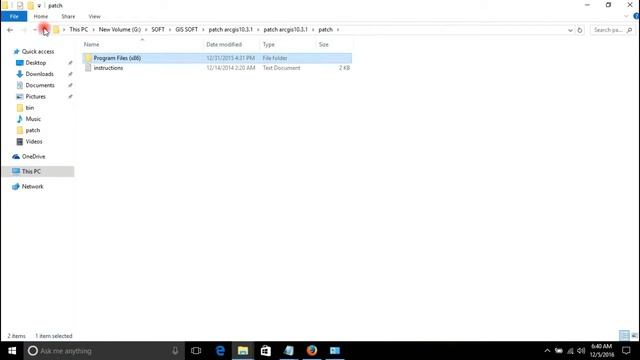Click the Forward navigation arrow
Image resolution: width=640 pixels, height=360 pixels.
click(x=24, y=30)
